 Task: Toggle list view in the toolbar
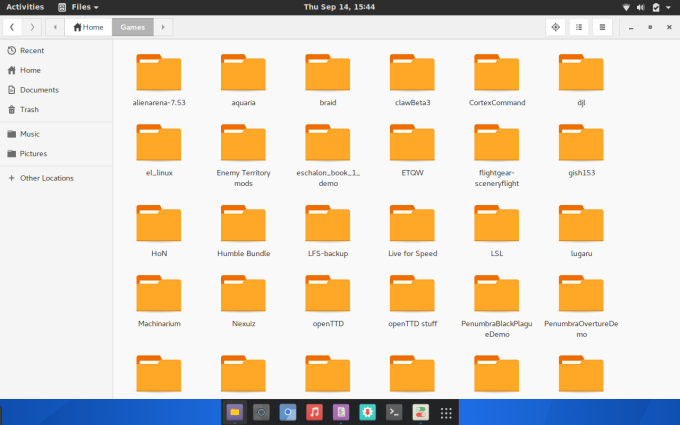(x=579, y=27)
